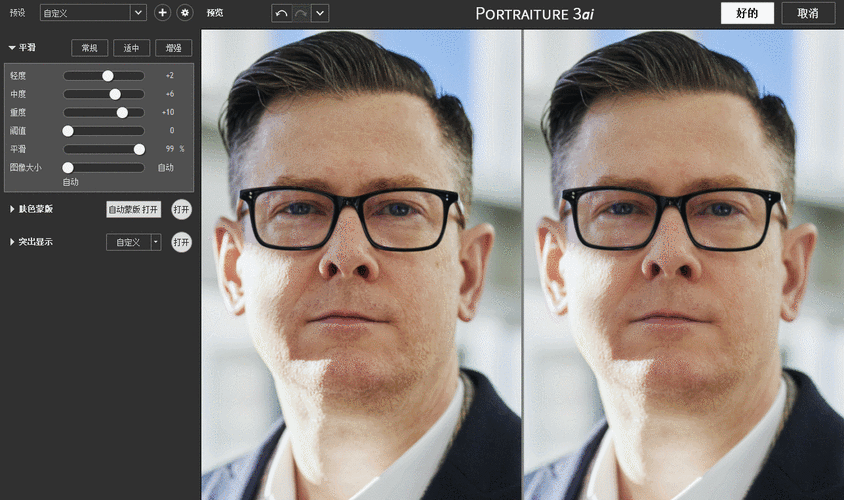Viewport: 844px width, 500px height.
Task: Open the 突出显示 自定义 dropdown arrow
Action: pos(156,242)
